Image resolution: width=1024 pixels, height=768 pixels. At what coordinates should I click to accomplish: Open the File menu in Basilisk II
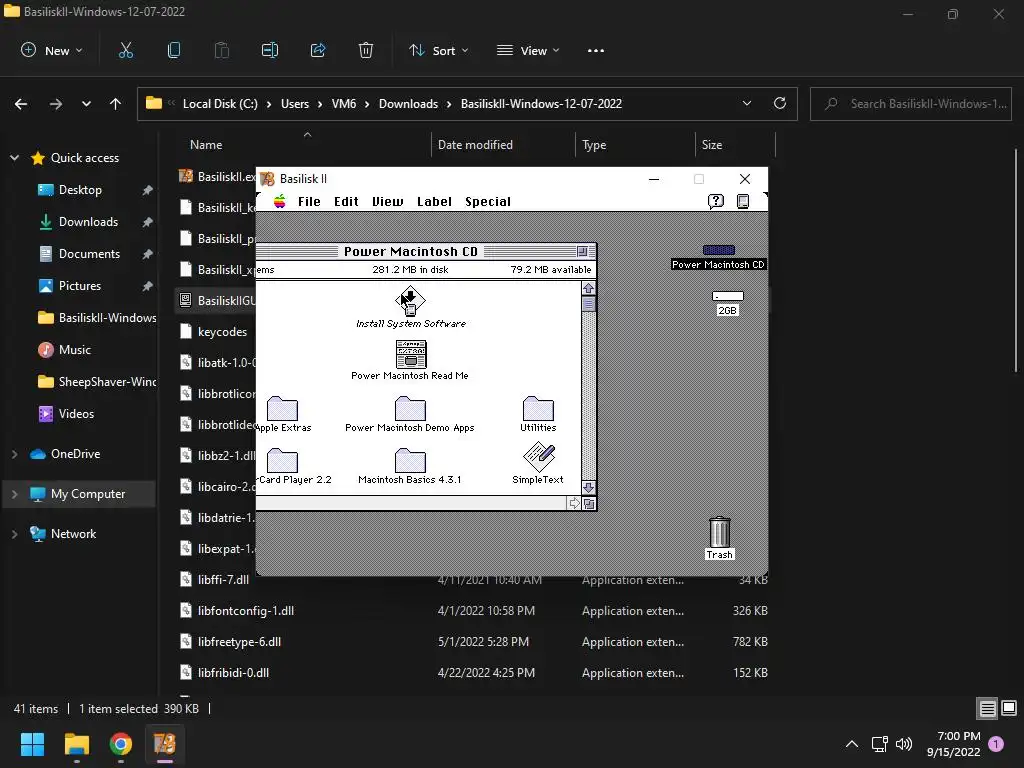click(x=310, y=202)
